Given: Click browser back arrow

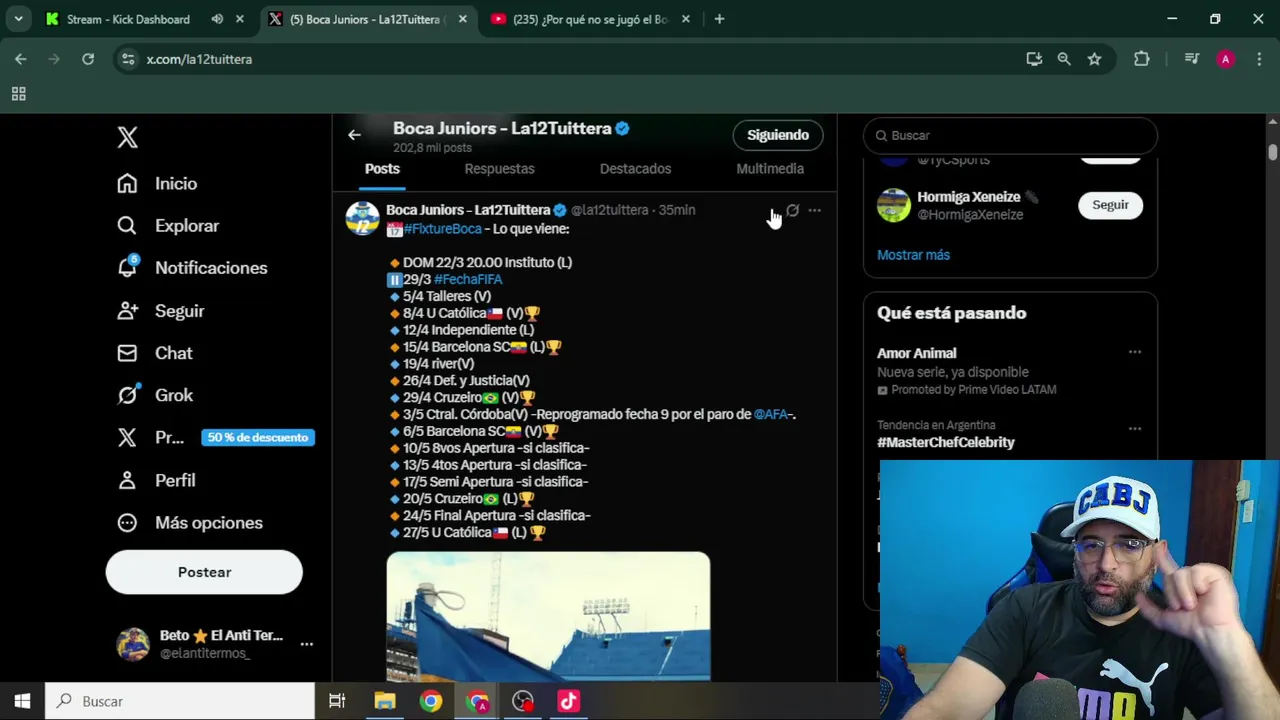Looking at the screenshot, I should pyautogui.click(x=20, y=59).
